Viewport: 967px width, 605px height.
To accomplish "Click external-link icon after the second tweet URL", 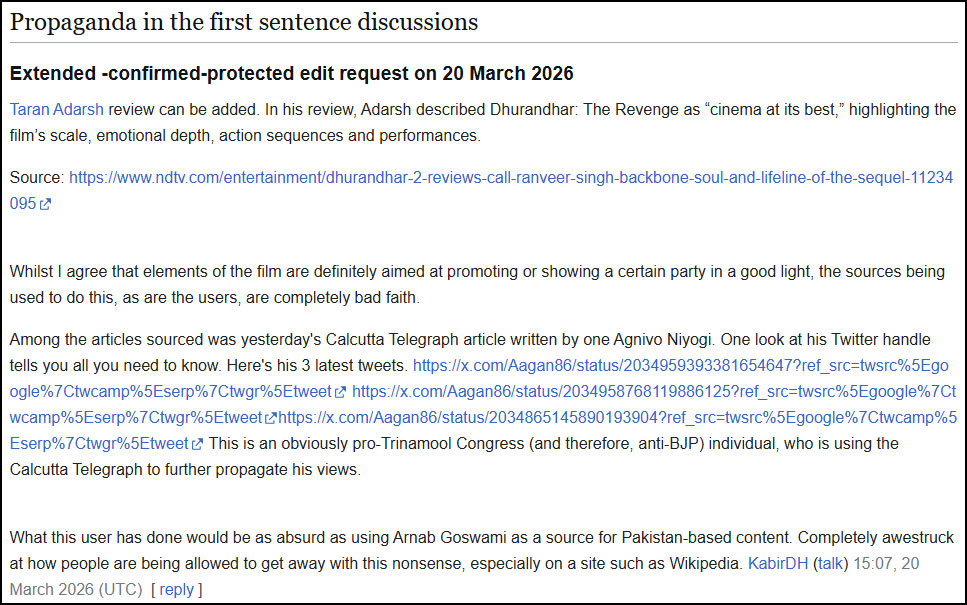I will click(x=271, y=418).
